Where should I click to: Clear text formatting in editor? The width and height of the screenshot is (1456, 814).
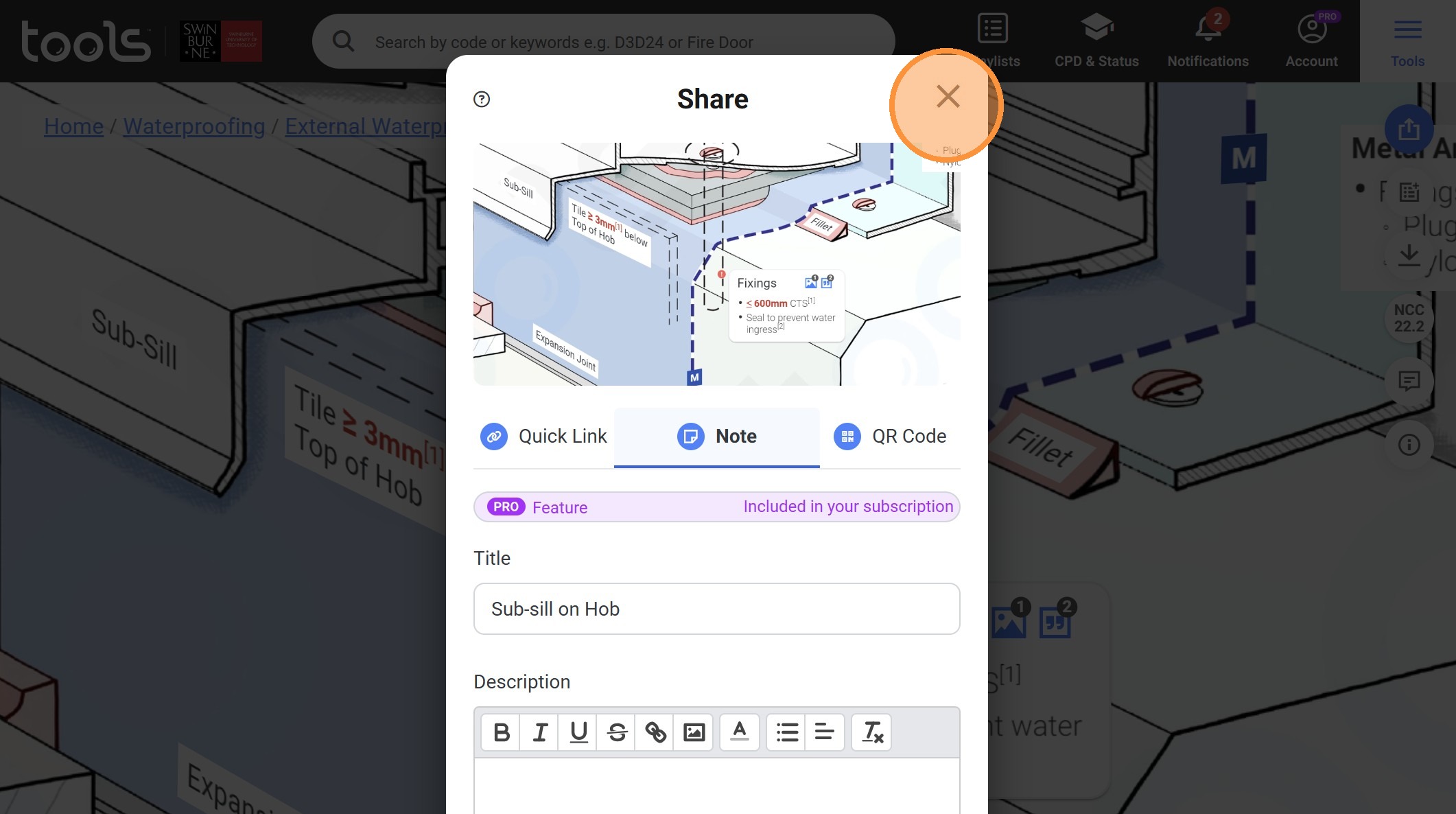(x=871, y=732)
